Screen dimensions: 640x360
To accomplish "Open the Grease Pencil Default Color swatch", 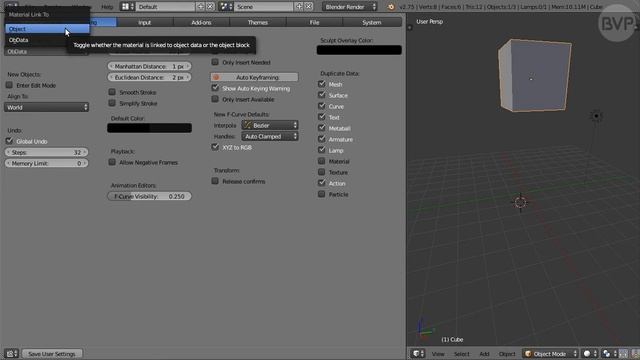I will coord(149,128).
